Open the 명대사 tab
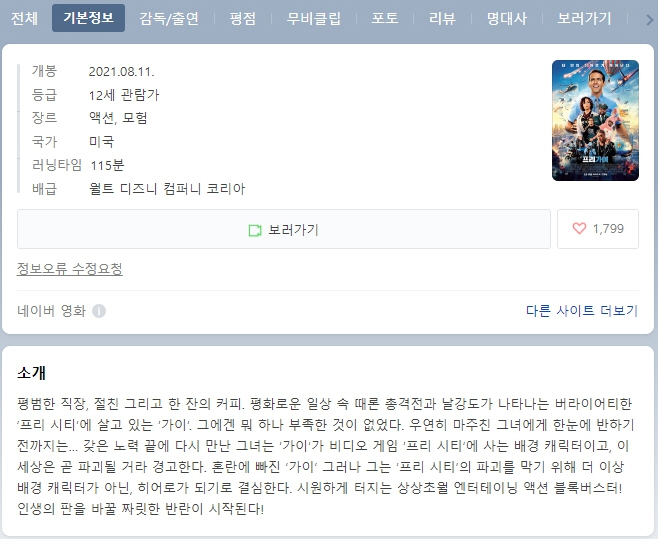 point(507,18)
